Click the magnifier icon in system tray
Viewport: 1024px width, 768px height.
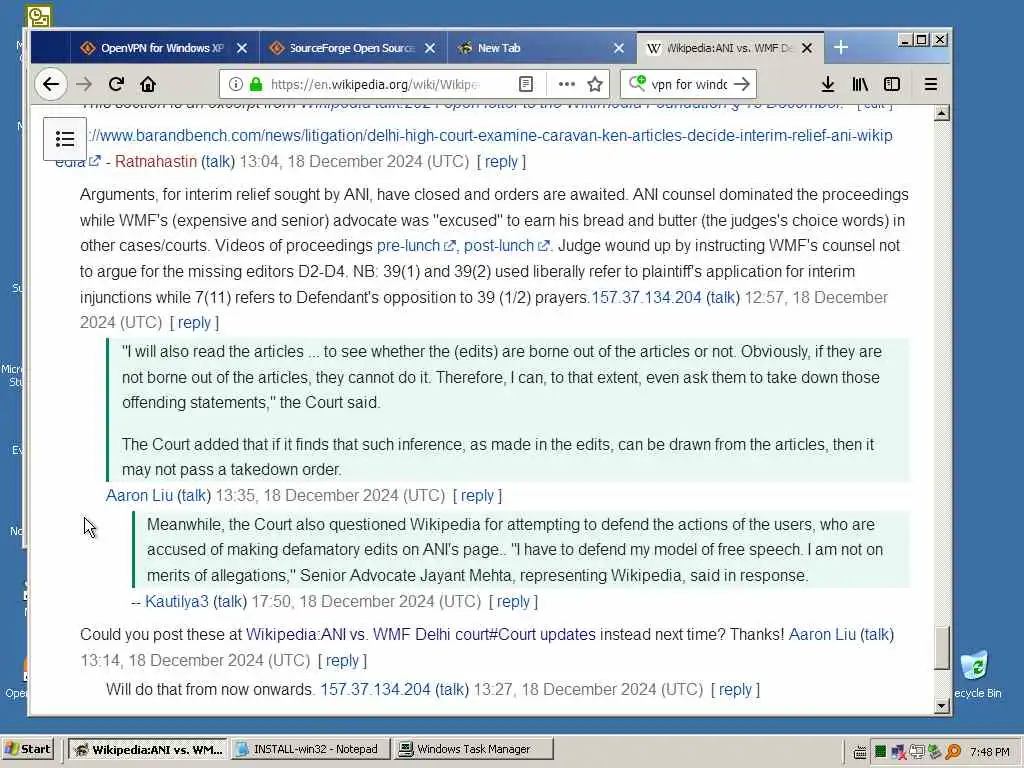point(952,752)
